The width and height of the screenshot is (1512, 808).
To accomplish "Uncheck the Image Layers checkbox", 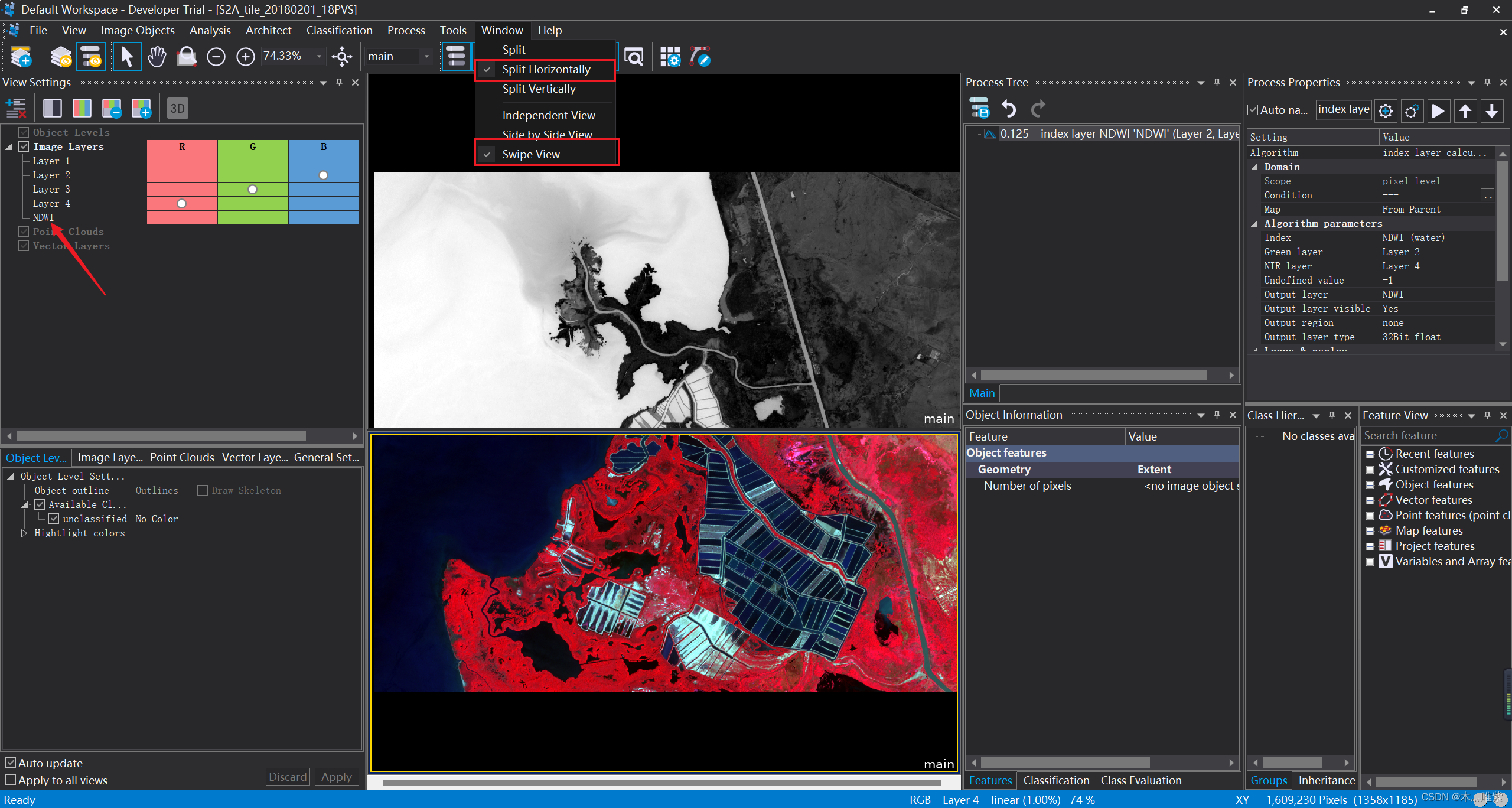I will click(x=24, y=146).
